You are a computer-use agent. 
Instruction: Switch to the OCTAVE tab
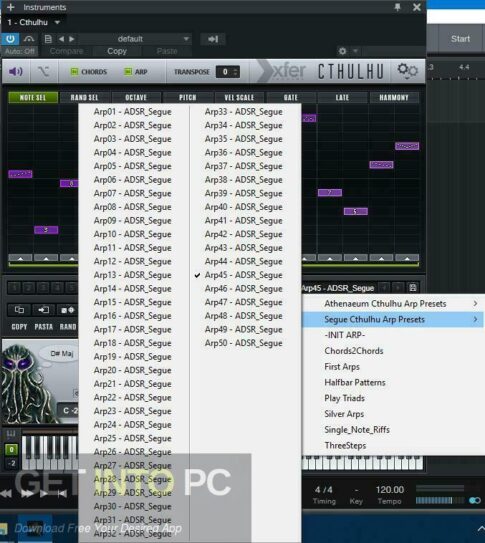[136, 98]
